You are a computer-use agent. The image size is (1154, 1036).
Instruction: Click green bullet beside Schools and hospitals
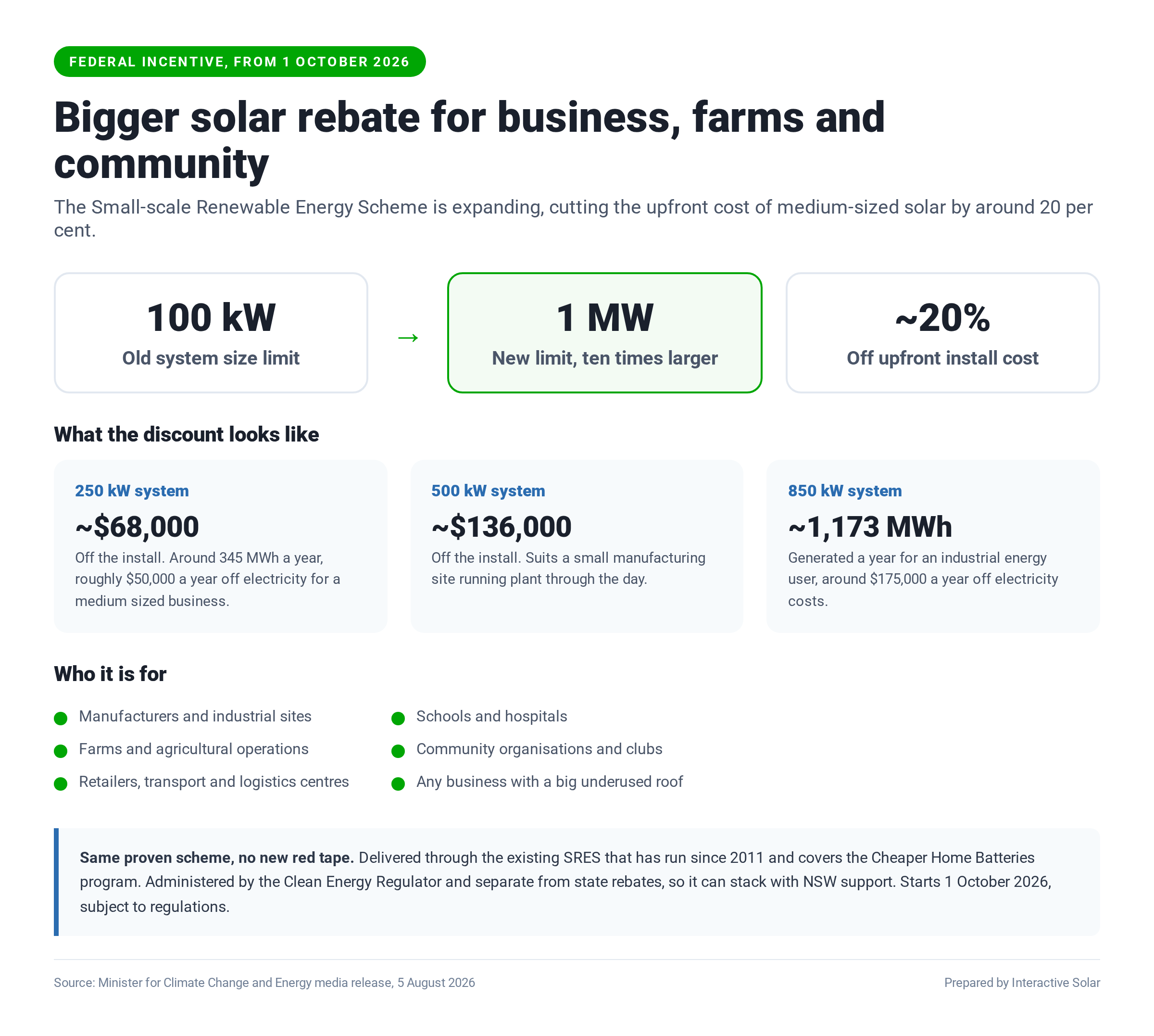pos(398,718)
